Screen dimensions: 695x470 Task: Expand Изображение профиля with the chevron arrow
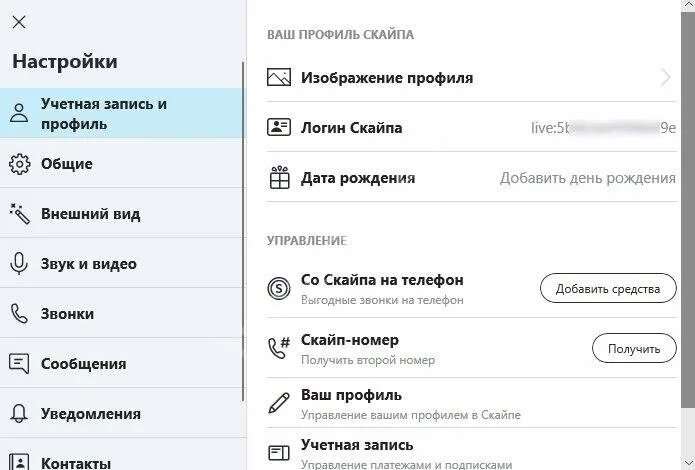[665, 78]
